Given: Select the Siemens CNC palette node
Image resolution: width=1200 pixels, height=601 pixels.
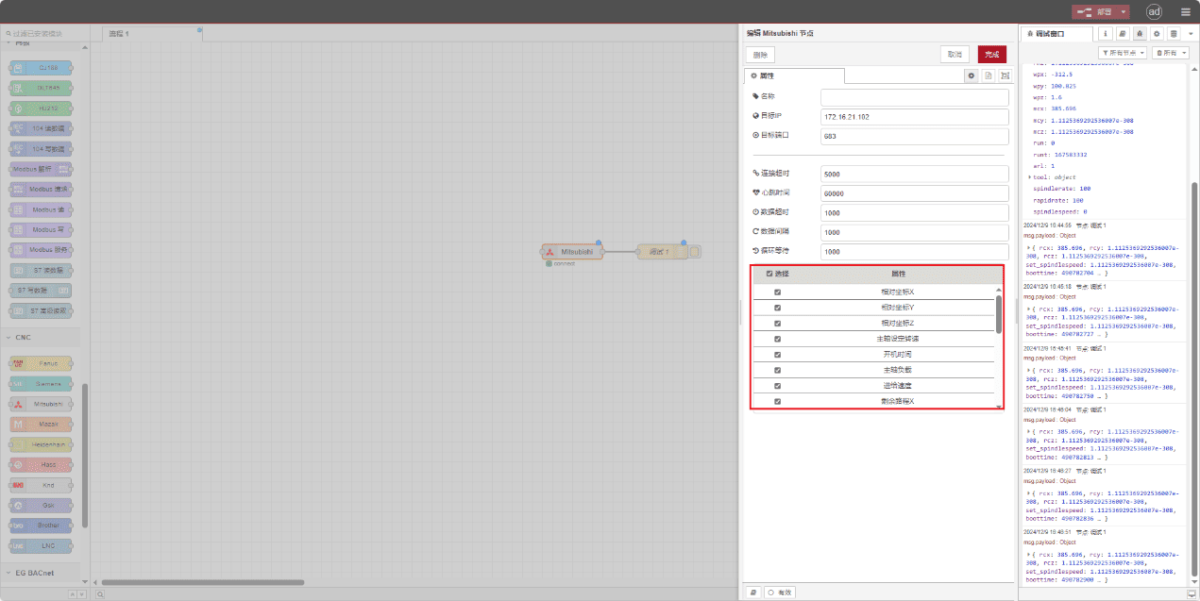Looking at the screenshot, I should pos(41,384).
